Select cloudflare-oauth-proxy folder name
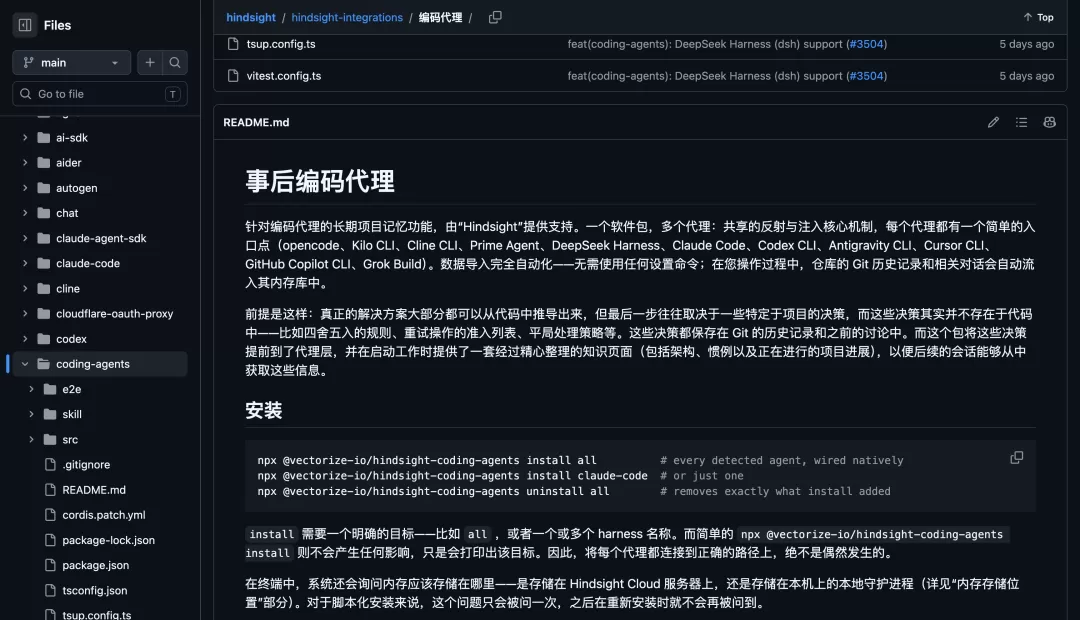 [x=114, y=313]
